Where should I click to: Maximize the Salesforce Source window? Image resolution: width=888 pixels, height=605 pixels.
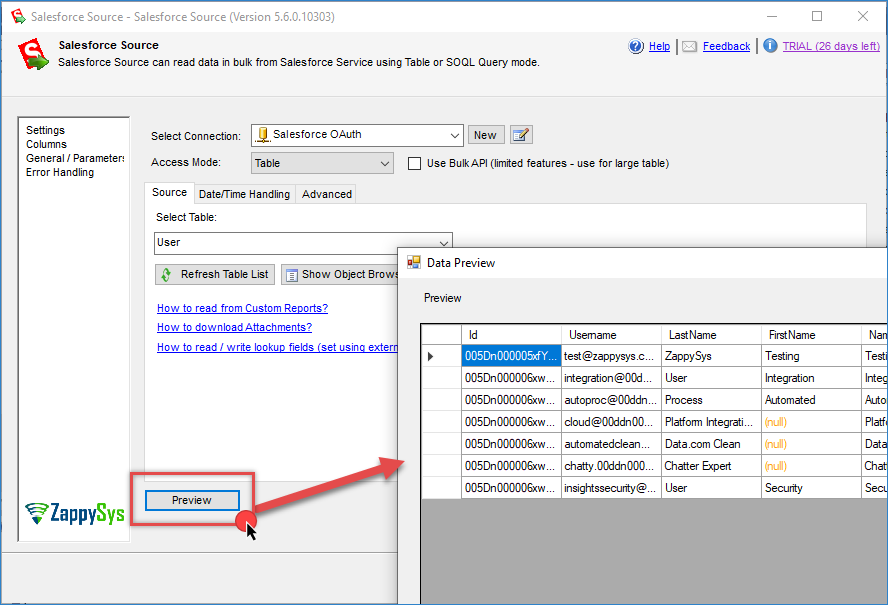[817, 16]
